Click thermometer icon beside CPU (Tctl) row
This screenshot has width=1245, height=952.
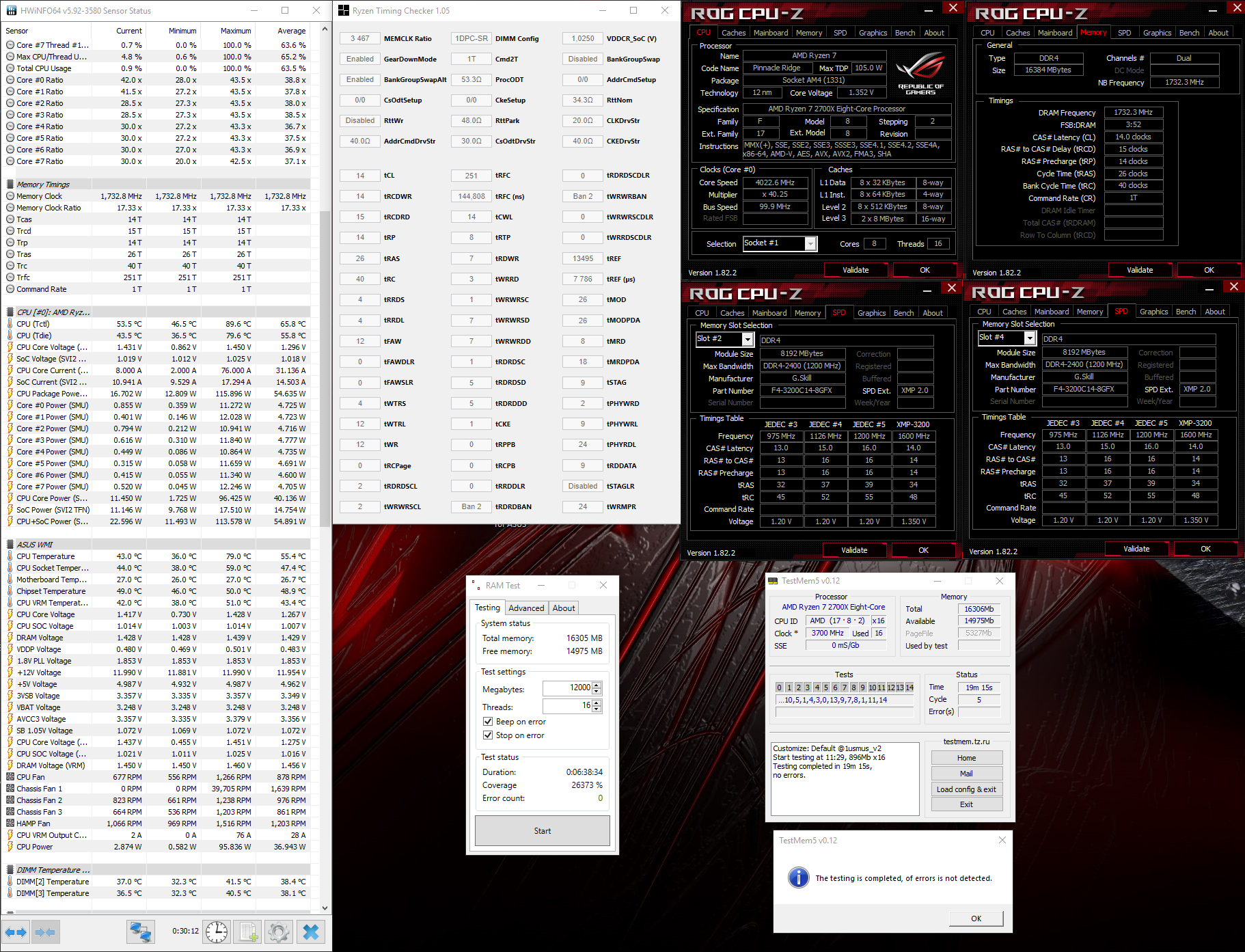(x=10, y=324)
